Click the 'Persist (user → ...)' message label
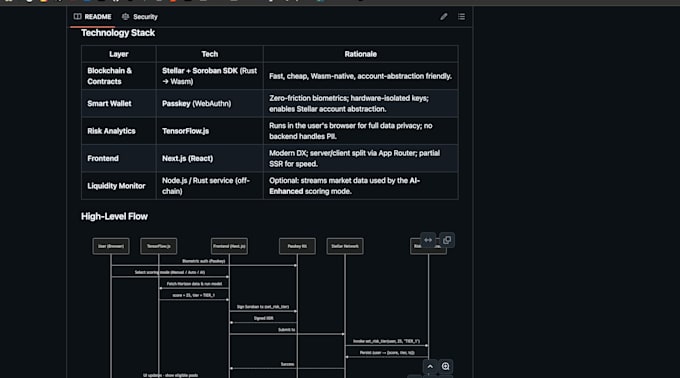680x378 pixels. (387, 352)
